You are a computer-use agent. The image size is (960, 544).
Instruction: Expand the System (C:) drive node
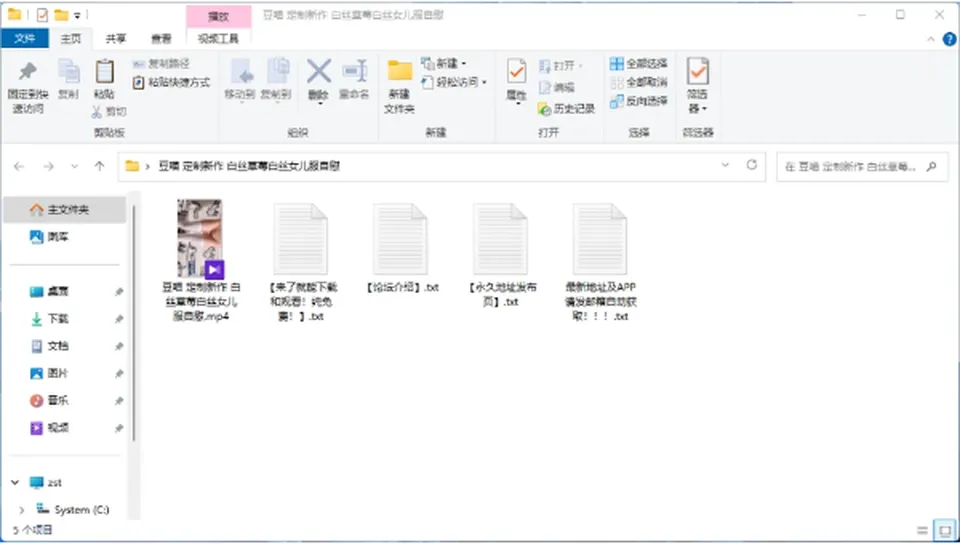click(x=22, y=510)
